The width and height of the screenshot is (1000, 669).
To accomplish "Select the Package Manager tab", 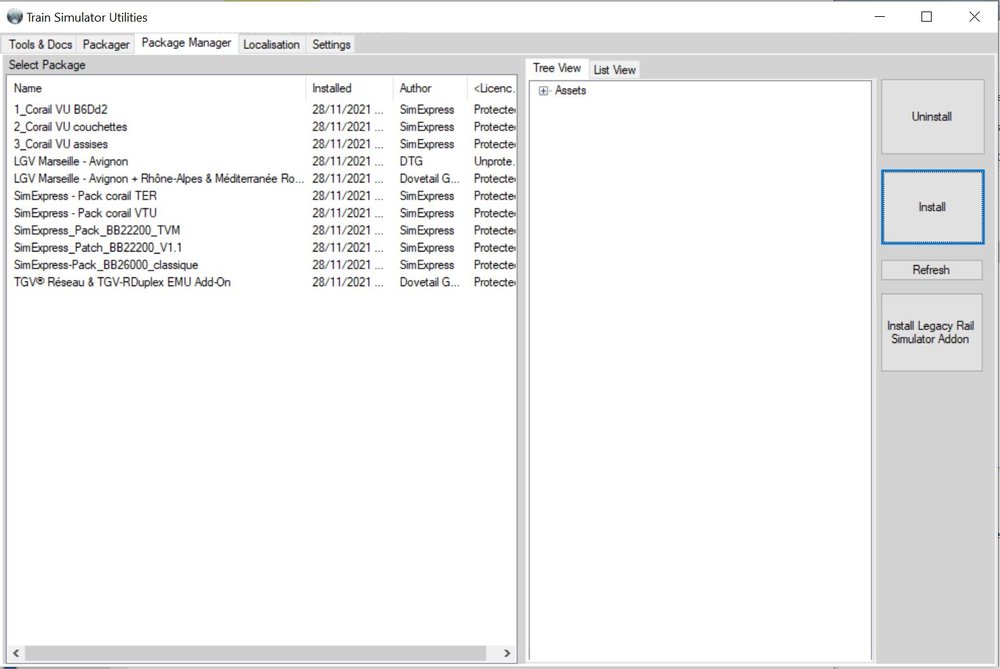I will (186, 43).
